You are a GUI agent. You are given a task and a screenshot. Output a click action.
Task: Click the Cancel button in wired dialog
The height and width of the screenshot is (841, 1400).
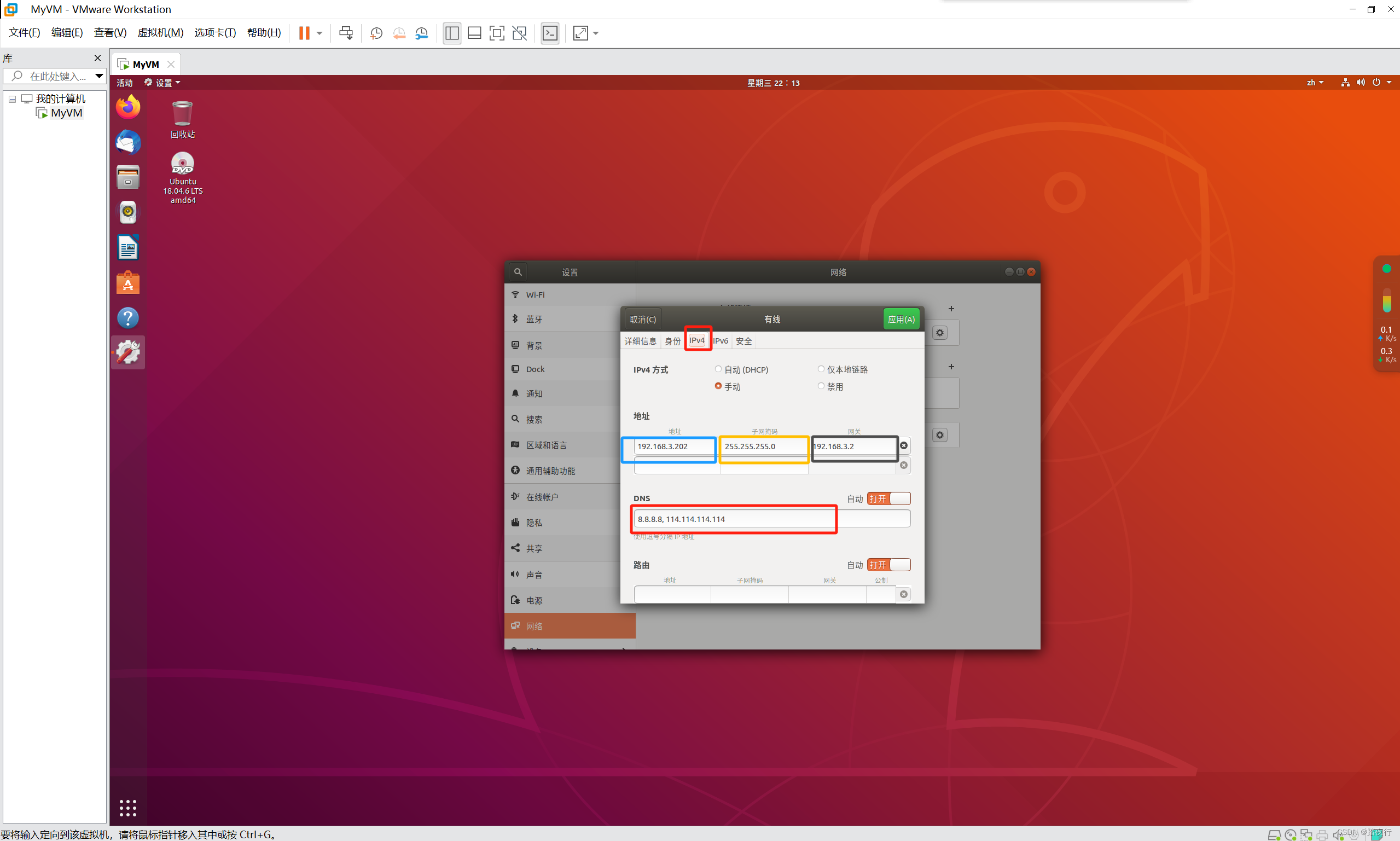pyautogui.click(x=642, y=319)
